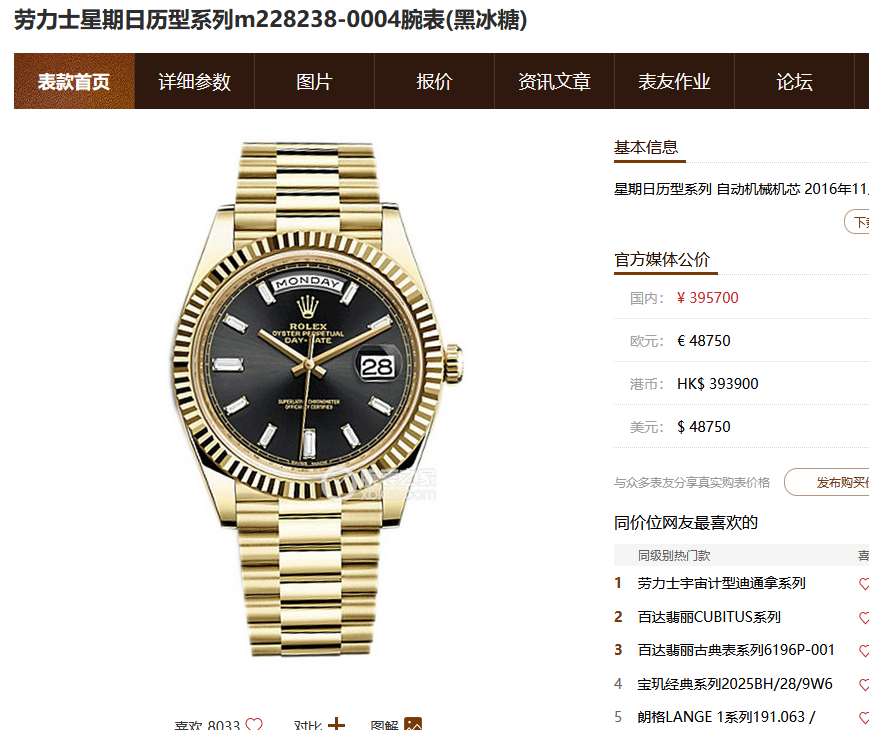Open 劳力士宇宙计型迪通拿系列 link
The height and width of the screenshot is (730, 869).
coord(722,583)
